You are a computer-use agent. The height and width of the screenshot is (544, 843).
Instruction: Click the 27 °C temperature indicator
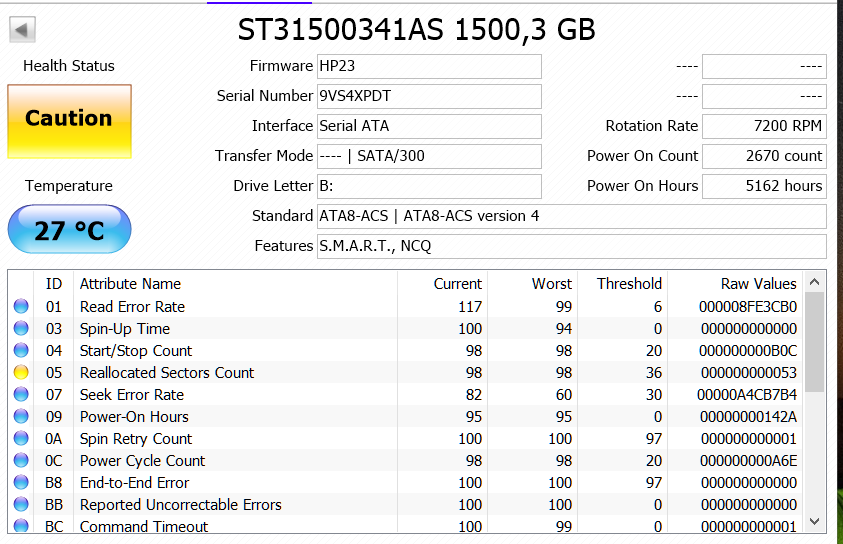pyautogui.click(x=69, y=229)
